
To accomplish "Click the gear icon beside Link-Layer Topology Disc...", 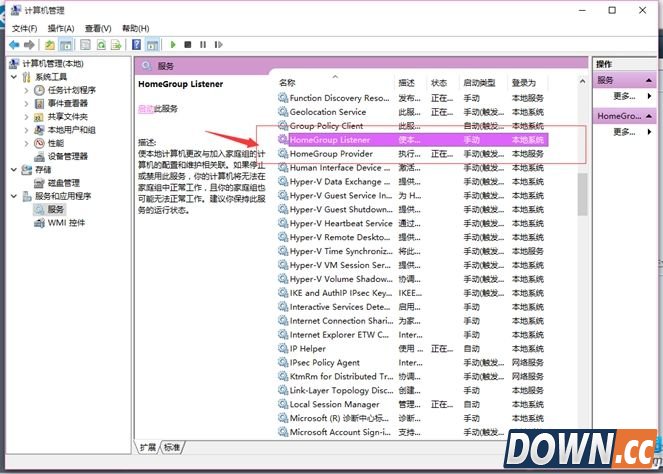I will (x=283, y=390).
